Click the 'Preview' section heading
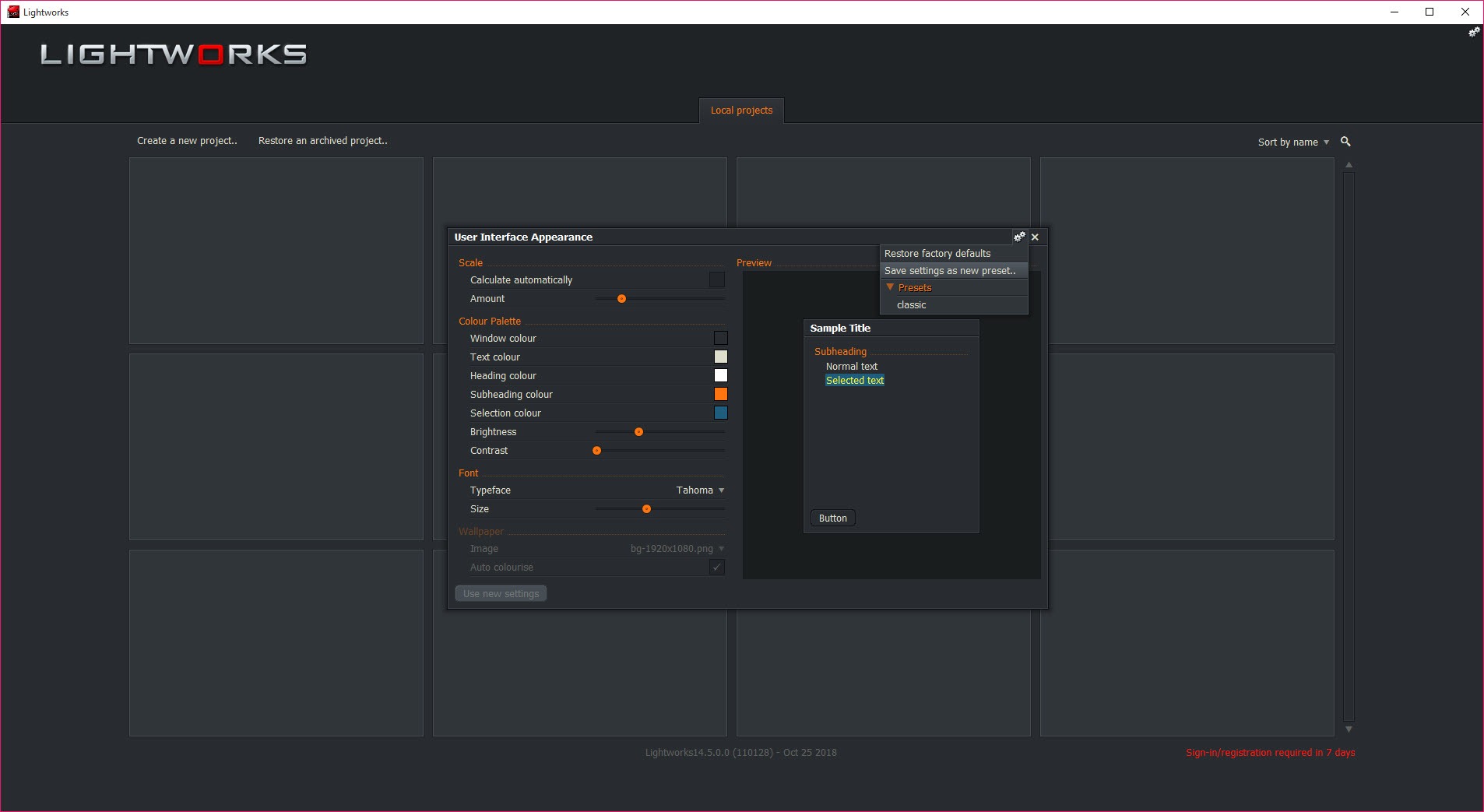1484x812 pixels. coord(754,262)
